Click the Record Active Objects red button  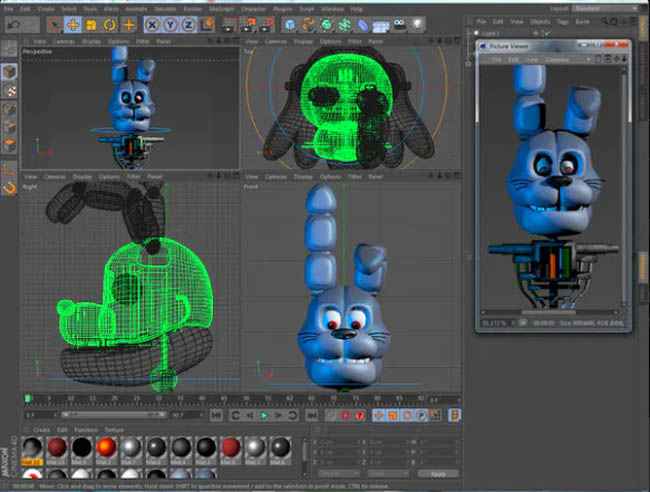[x=345, y=415]
